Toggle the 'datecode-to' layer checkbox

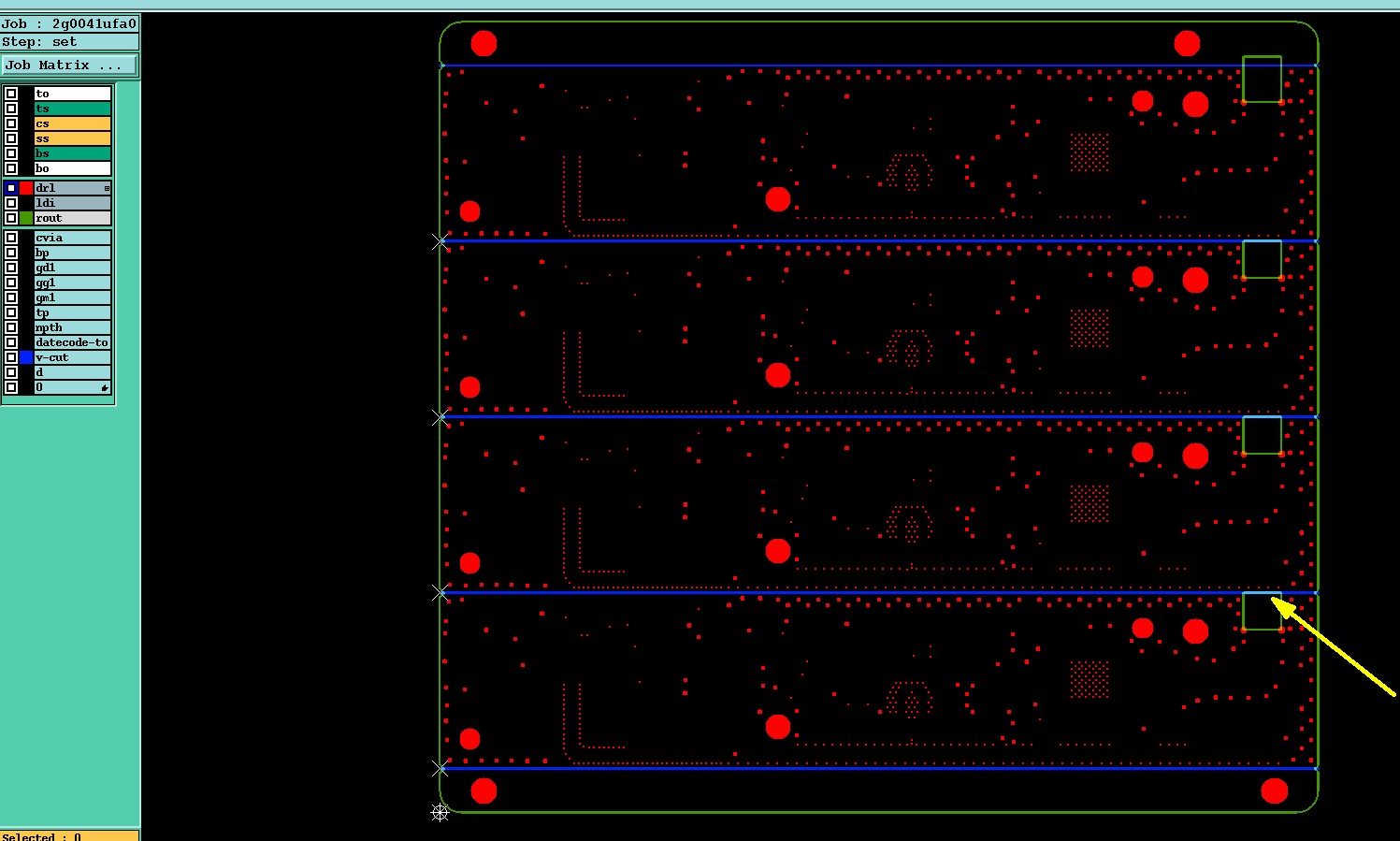(11, 342)
